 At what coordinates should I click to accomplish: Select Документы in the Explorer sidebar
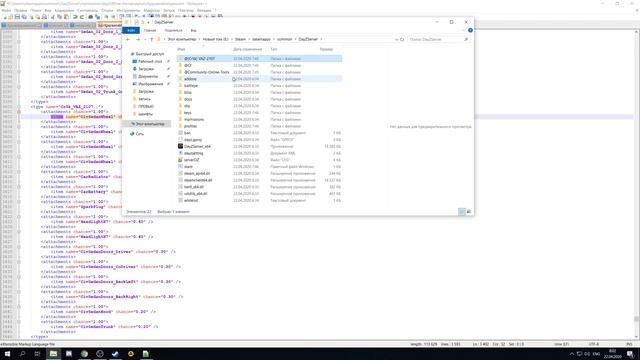[148, 76]
